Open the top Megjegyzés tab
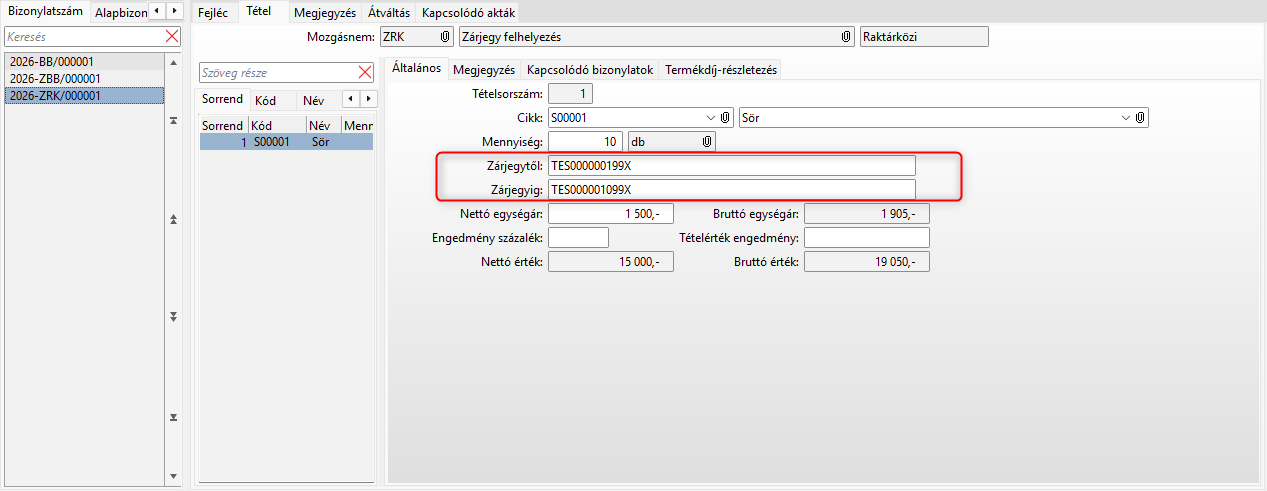The image size is (1267, 491). pos(325,12)
